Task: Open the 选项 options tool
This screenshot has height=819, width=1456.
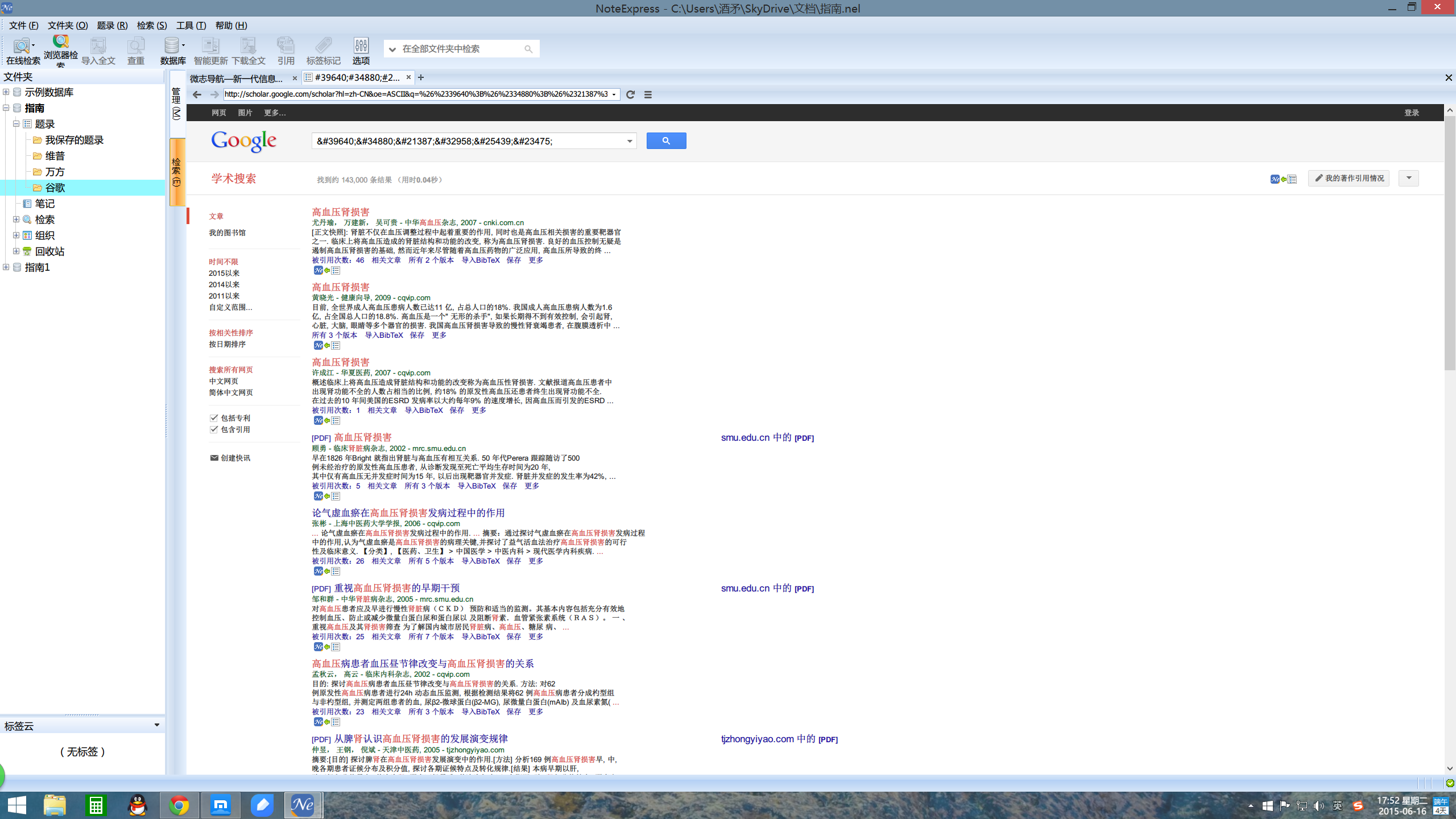Action: tap(361, 50)
